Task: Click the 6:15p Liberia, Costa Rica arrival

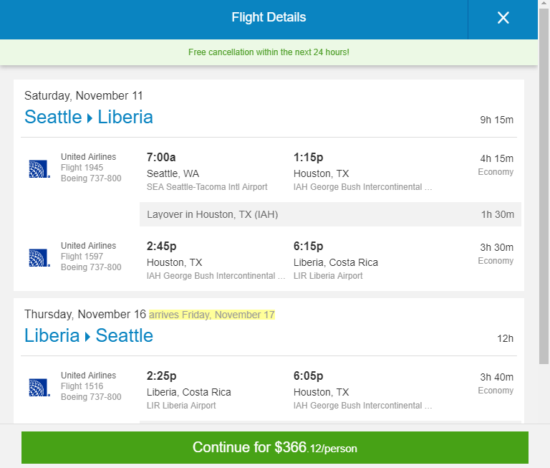Action: [x=308, y=246]
